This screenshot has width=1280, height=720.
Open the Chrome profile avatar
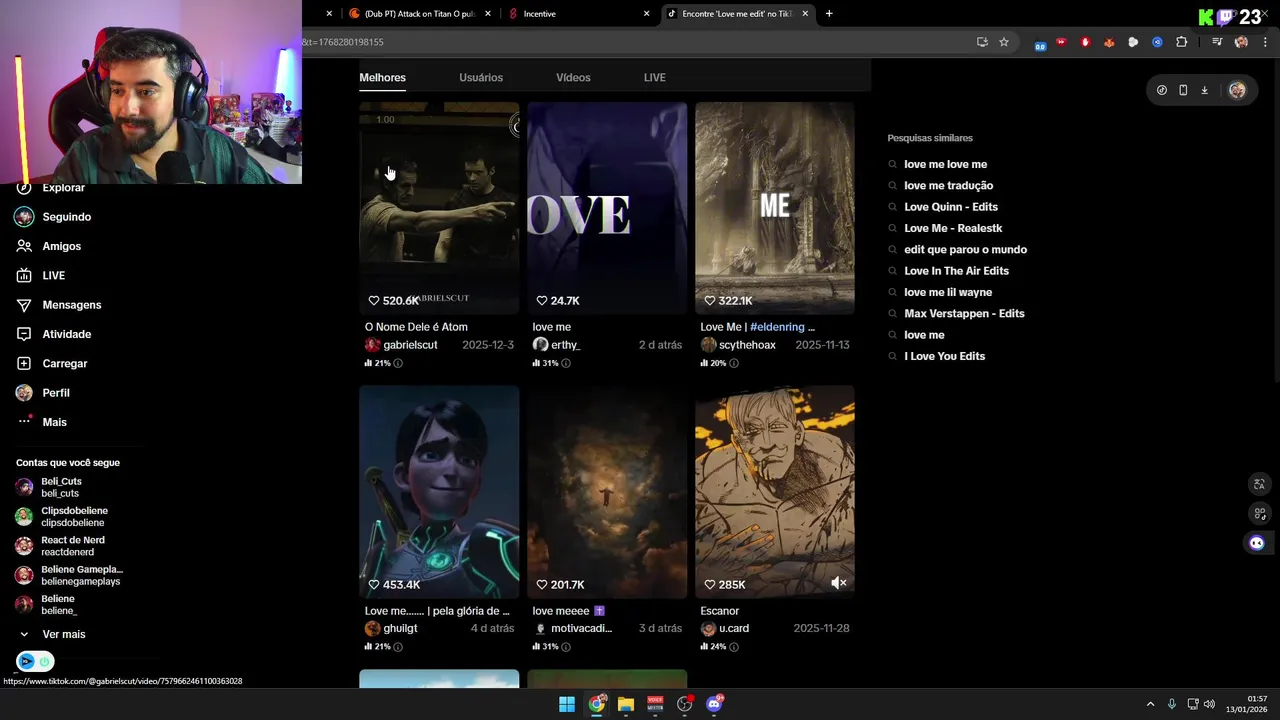[1241, 42]
